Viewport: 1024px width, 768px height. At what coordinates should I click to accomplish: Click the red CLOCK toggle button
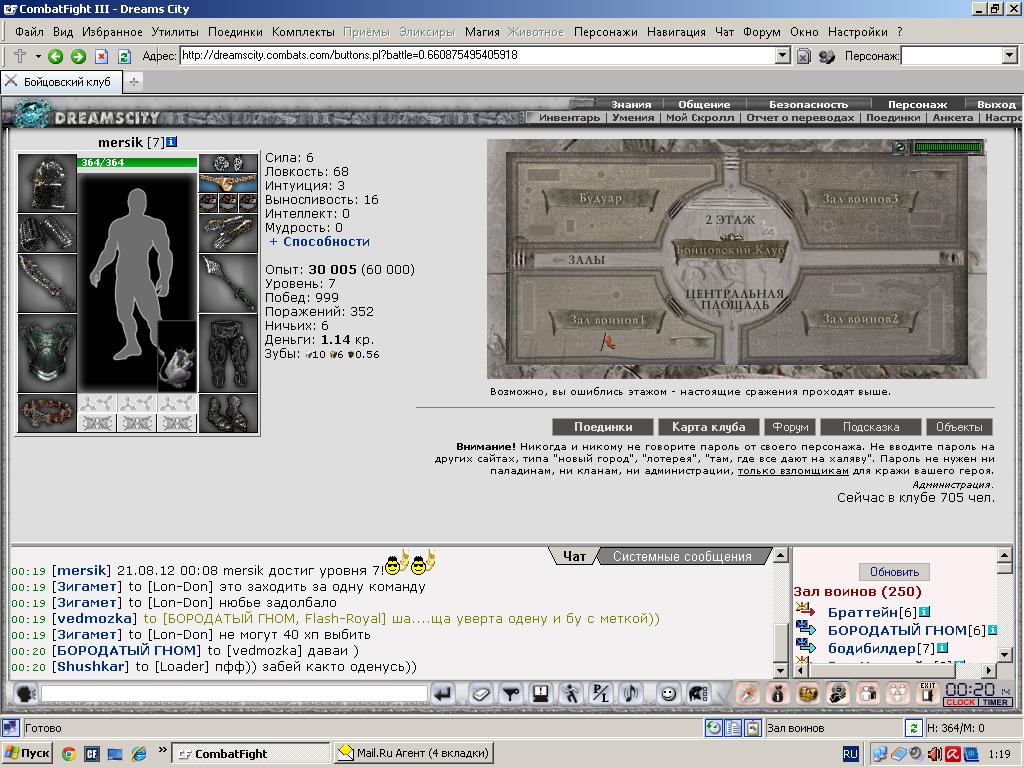(x=960, y=702)
